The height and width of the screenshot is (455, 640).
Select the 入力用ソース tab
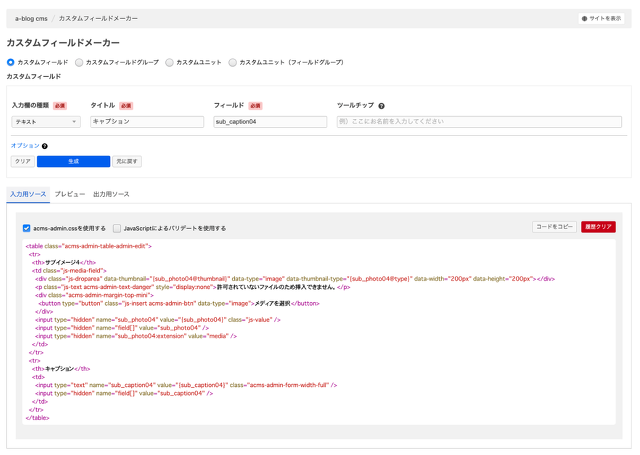point(27,193)
